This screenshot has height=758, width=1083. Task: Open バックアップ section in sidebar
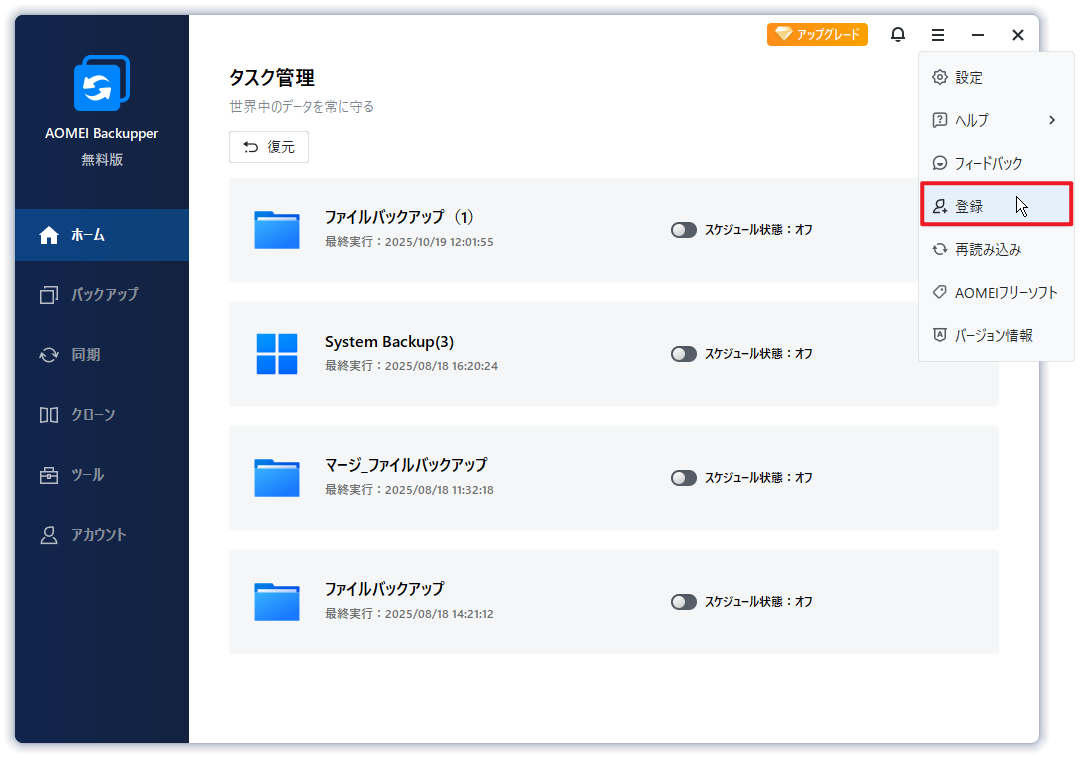(102, 295)
